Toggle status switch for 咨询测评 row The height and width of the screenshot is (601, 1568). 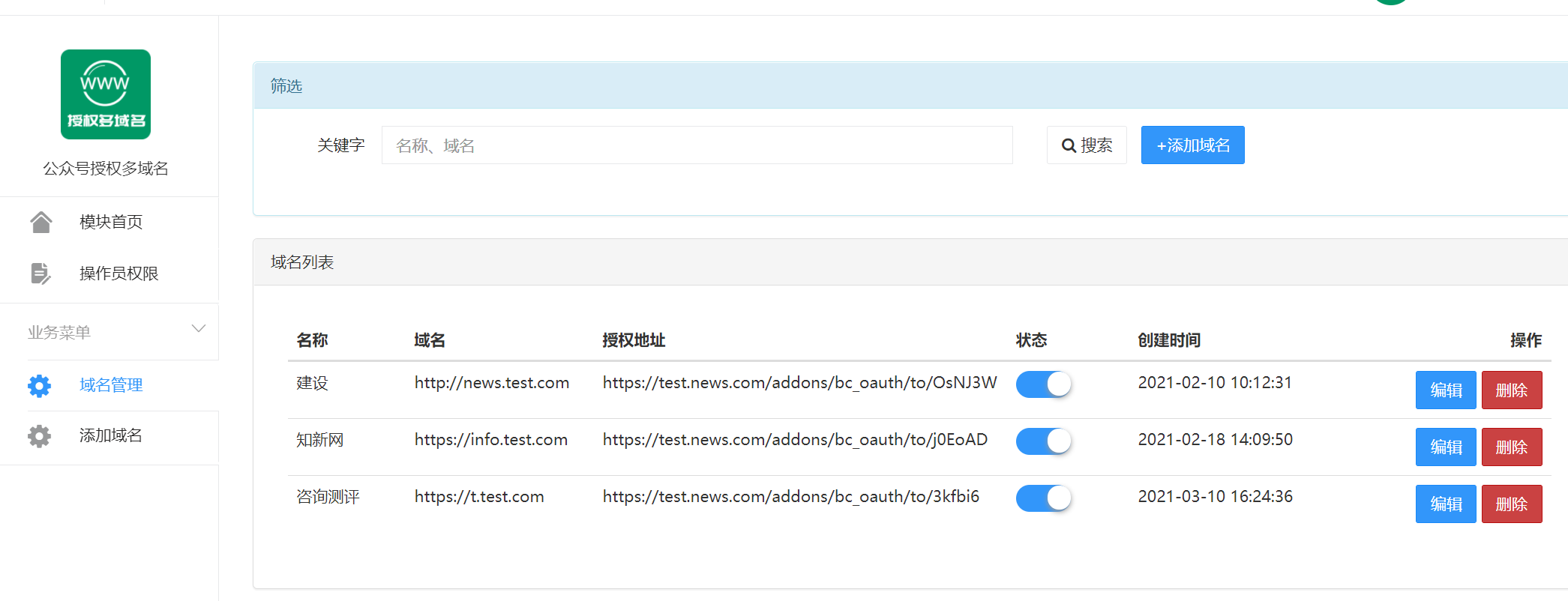click(1044, 498)
